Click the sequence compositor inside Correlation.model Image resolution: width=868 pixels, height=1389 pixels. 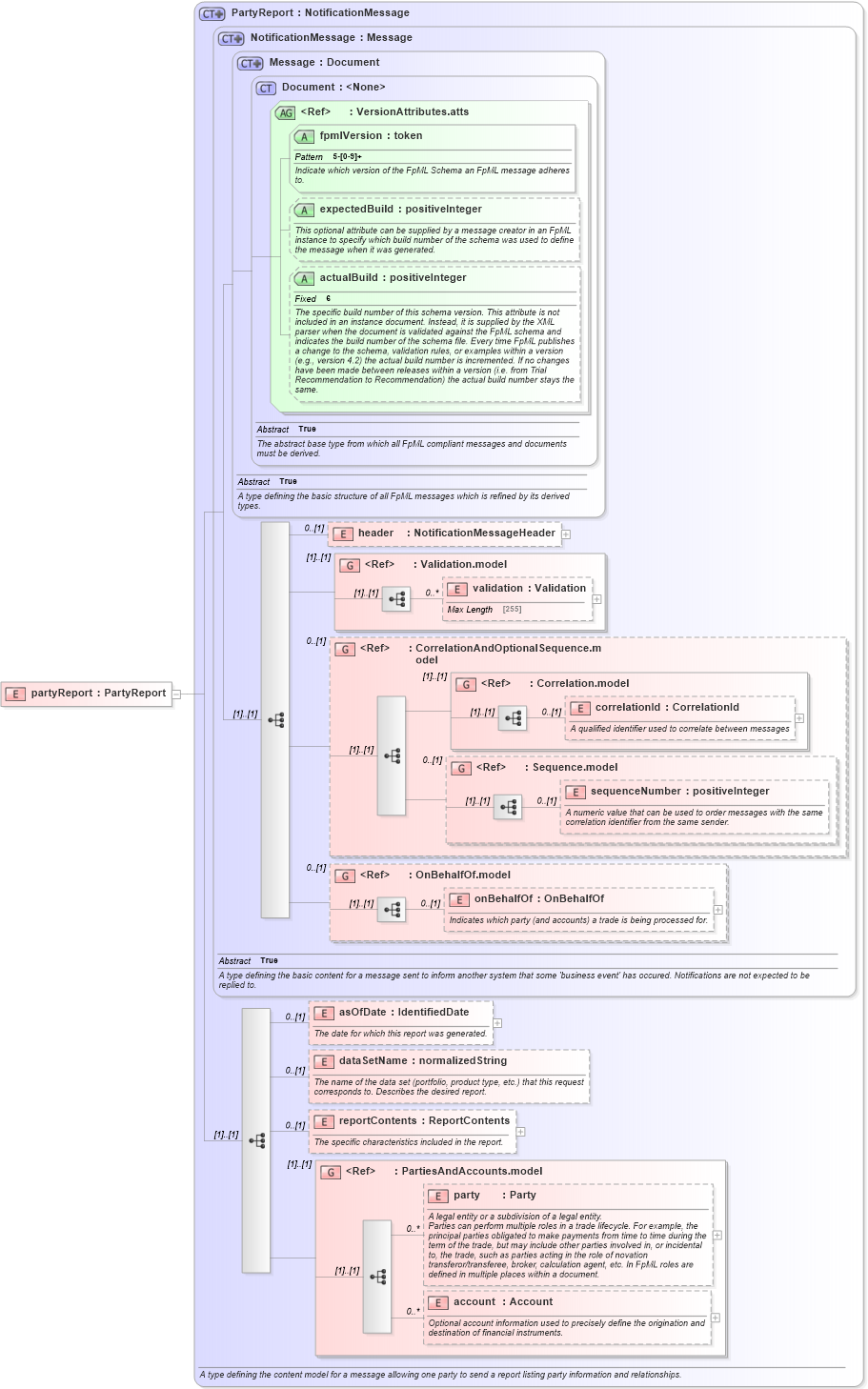[x=513, y=718]
